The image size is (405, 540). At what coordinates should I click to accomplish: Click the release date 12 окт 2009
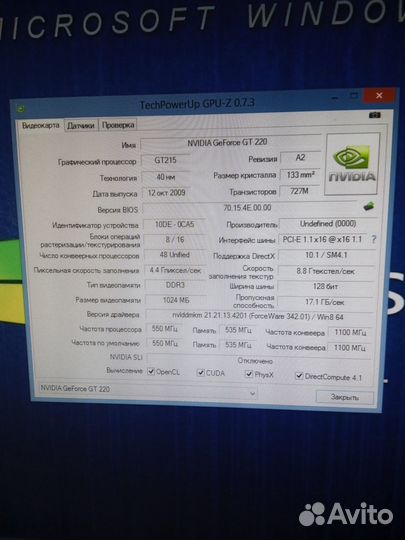(x=166, y=193)
